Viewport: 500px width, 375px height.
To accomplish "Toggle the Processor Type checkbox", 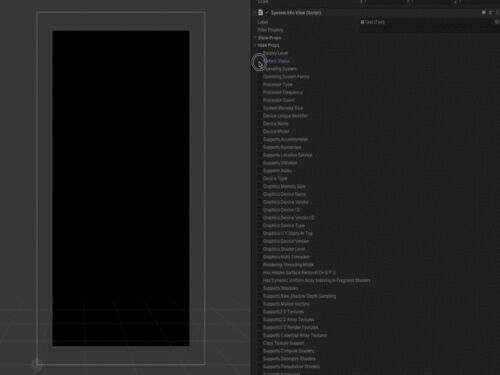I will pos(260,85).
